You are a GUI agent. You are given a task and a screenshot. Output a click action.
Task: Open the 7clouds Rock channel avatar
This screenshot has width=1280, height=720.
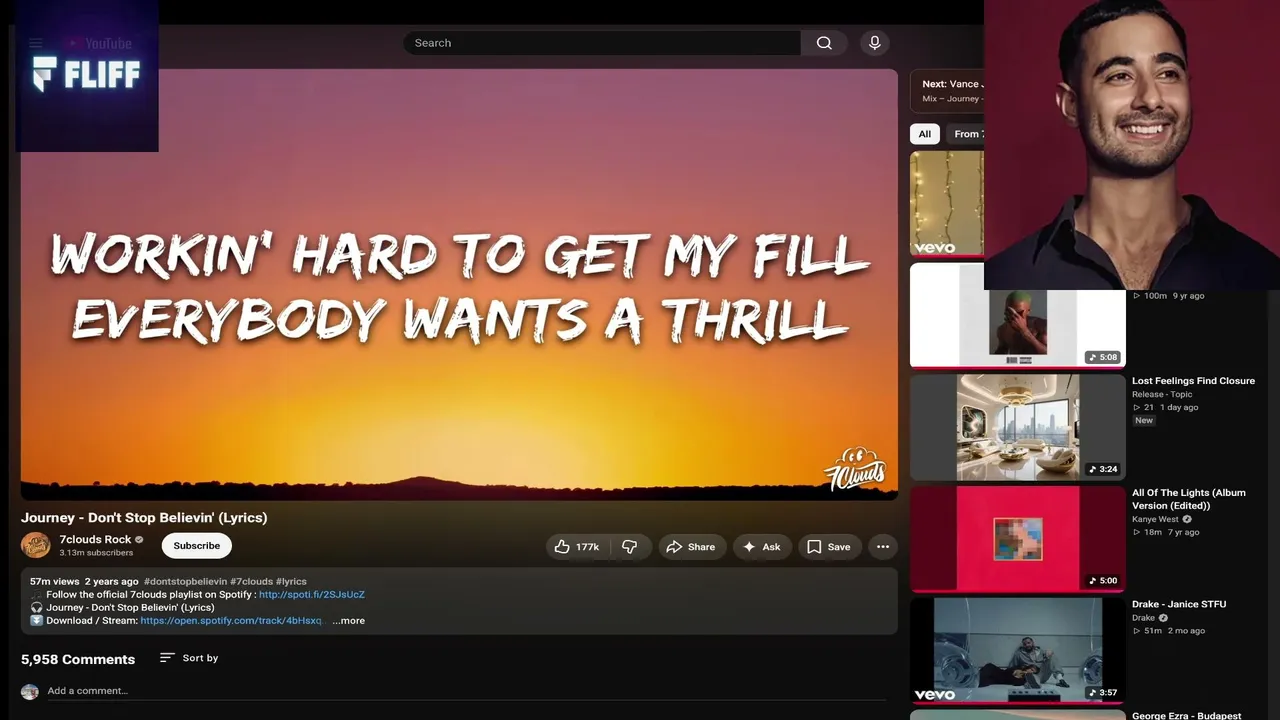[36, 545]
